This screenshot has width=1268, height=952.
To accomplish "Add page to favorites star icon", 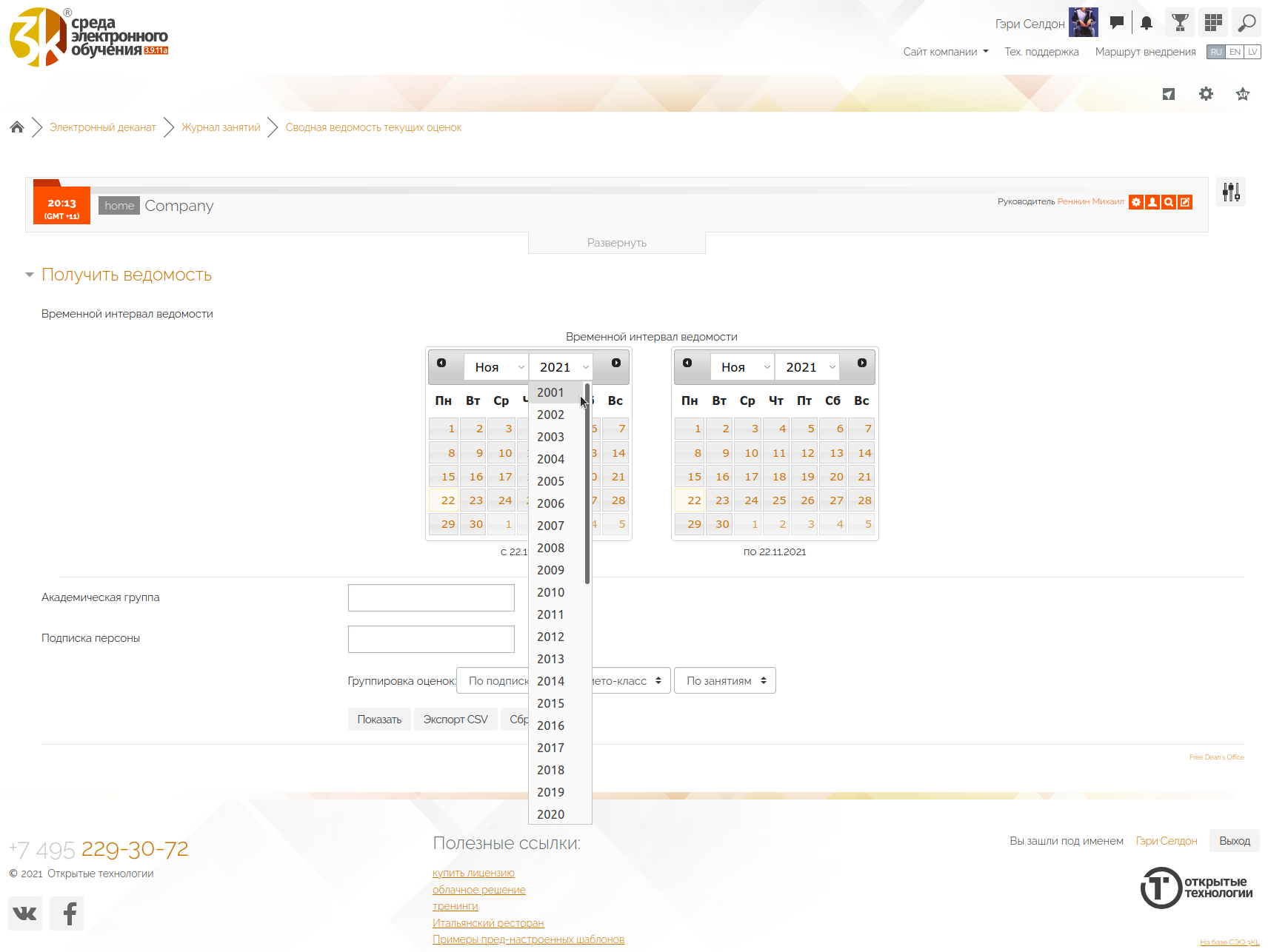I will click(1243, 94).
